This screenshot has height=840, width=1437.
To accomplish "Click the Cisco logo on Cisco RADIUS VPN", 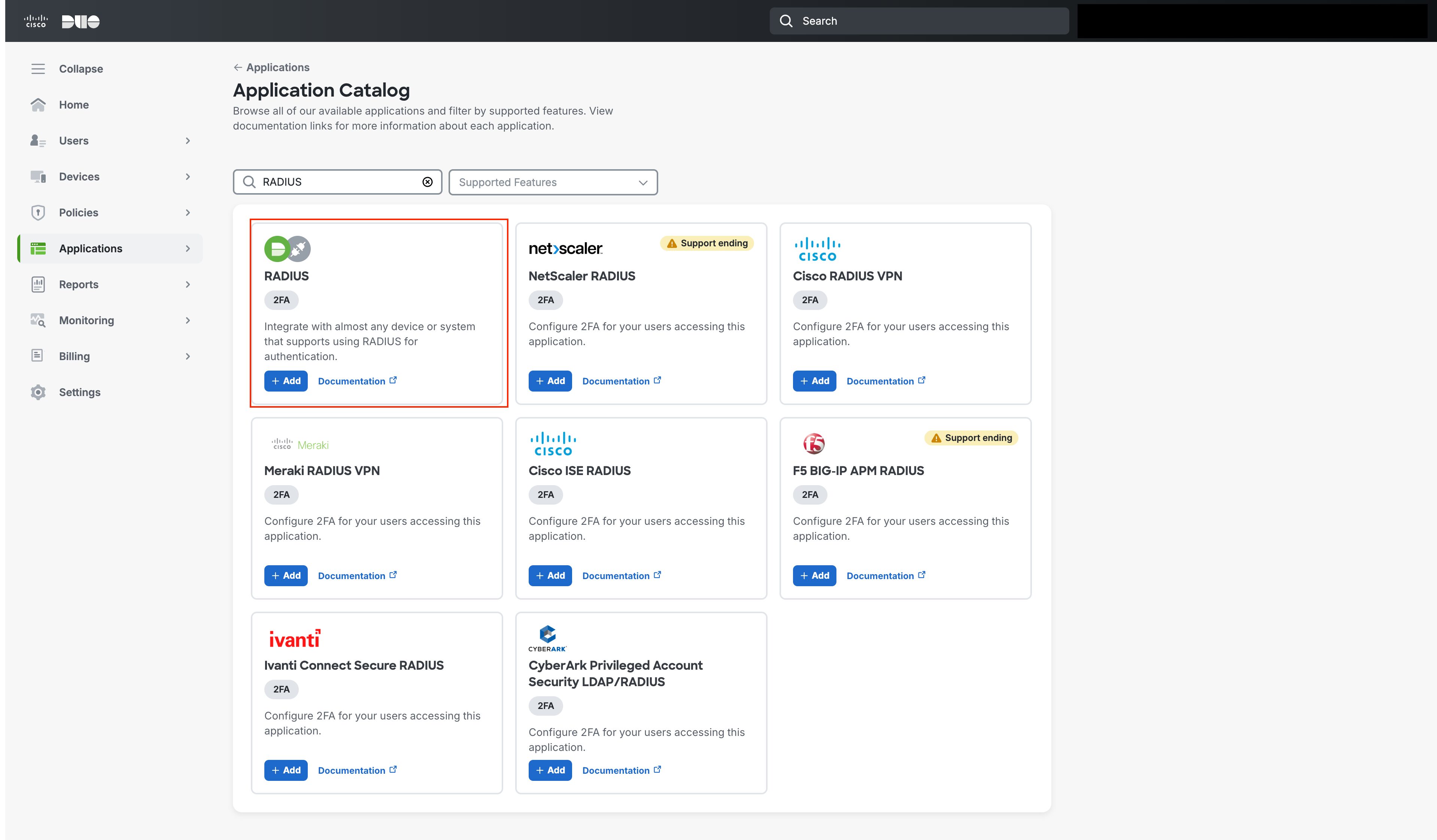I will [x=818, y=249].
